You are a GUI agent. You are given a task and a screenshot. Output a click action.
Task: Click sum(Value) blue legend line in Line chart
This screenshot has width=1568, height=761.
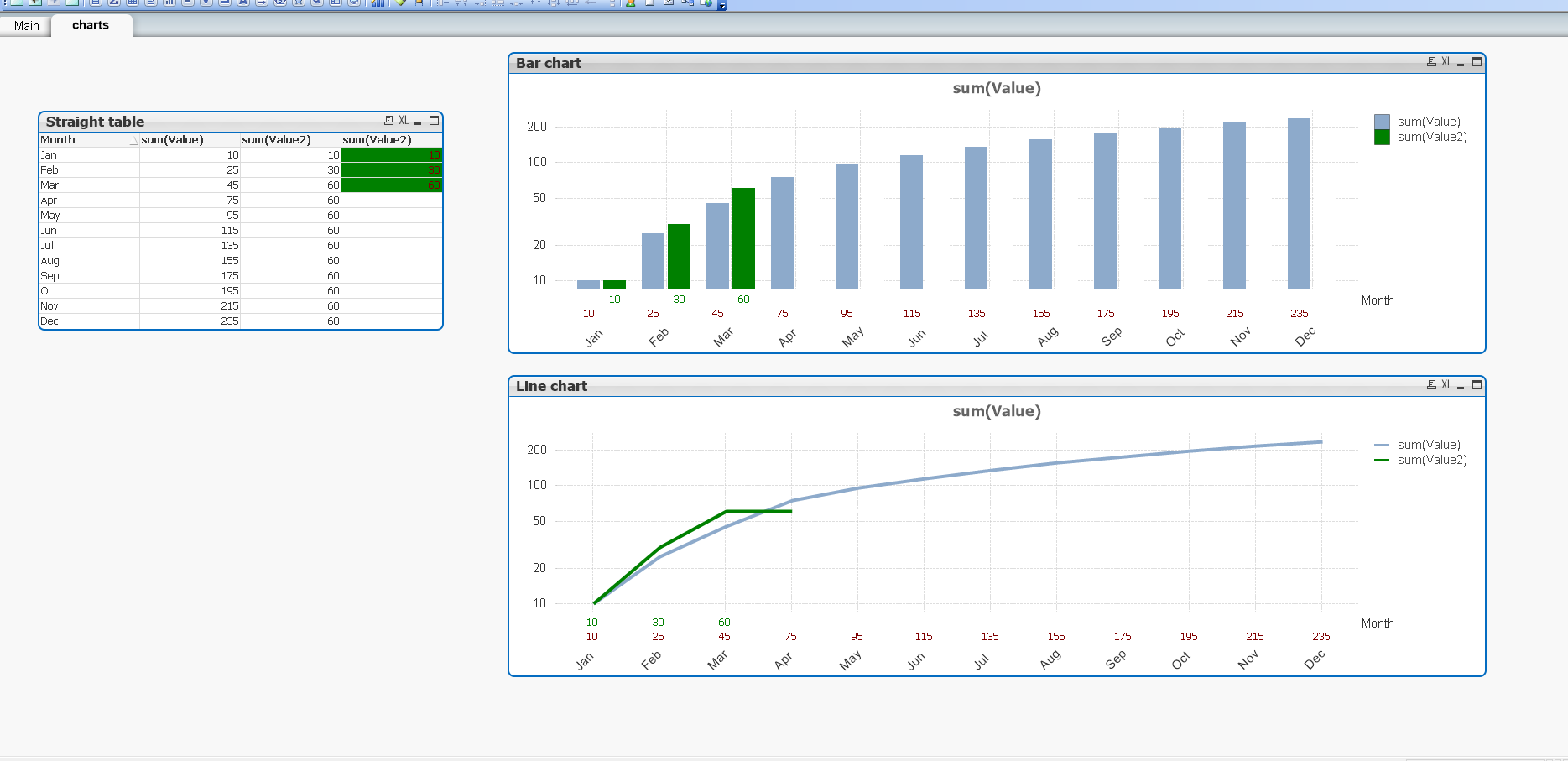point(1382,445)
